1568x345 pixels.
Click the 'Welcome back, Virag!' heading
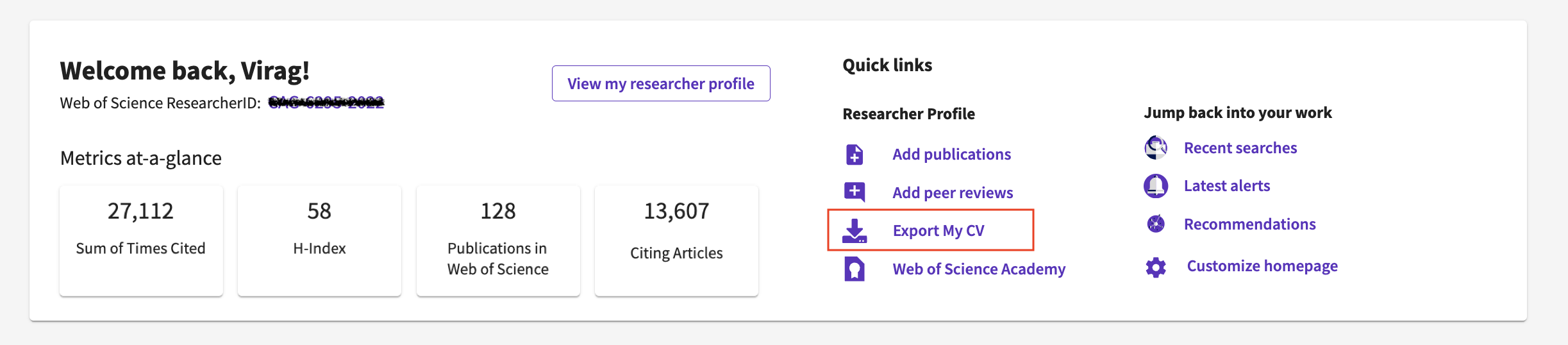click(x=185, y=71)
